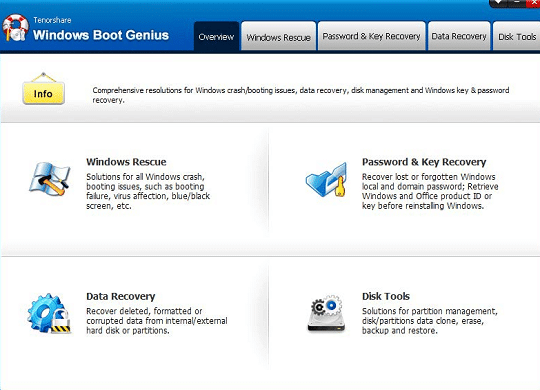The height and width of the screenshot is (390, 540).
Task: Open the Password & Key Recovery tab
Action: (x=372, y=36)
